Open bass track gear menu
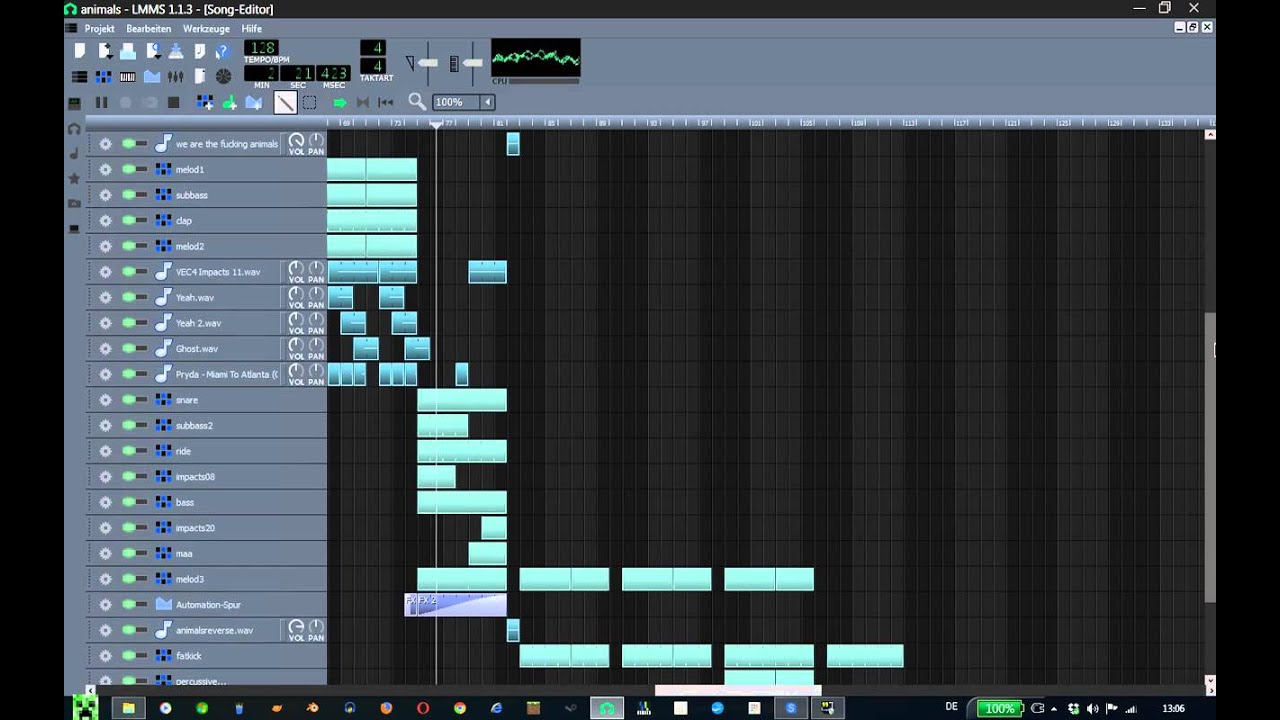Viewport: 1280px width, 720px height. point(105,502)
